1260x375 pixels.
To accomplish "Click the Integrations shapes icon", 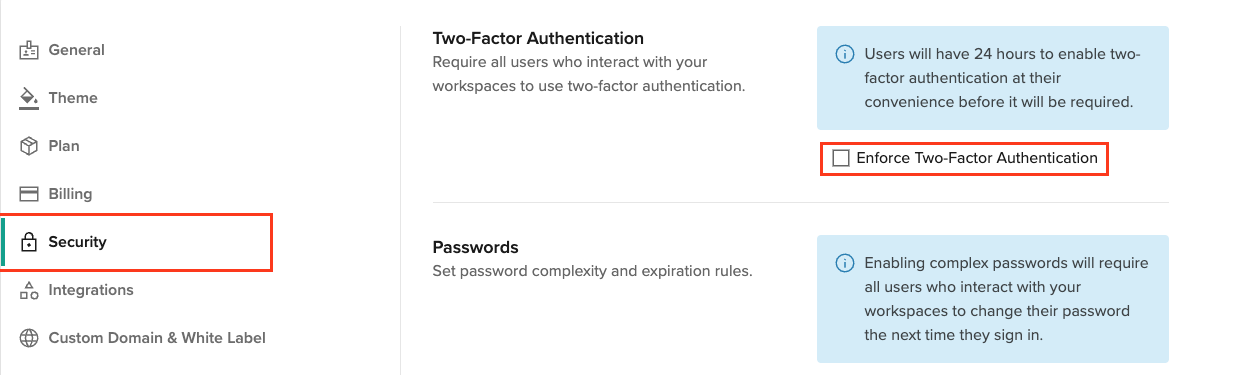I will coord(29,290).
